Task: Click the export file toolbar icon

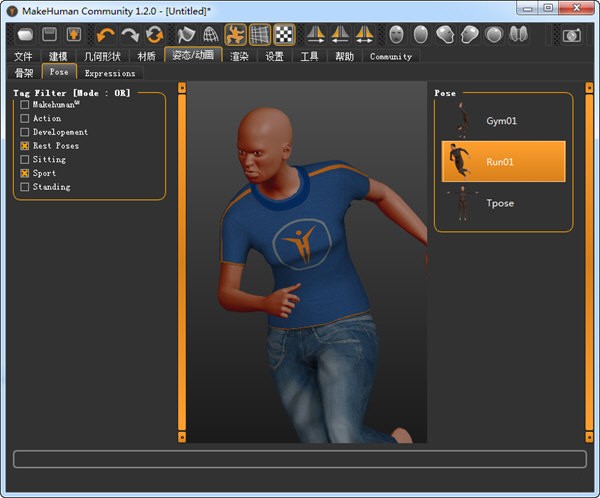Action: click(73, 35)
